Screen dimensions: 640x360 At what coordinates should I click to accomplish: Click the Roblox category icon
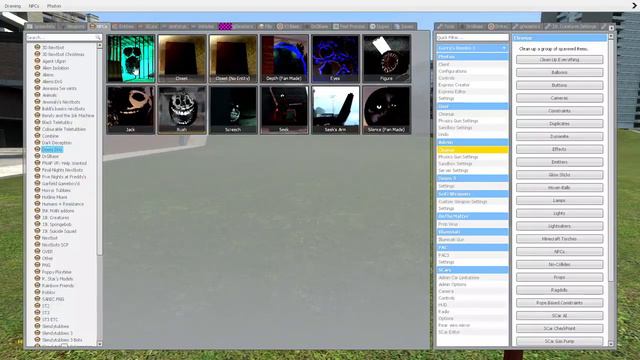37,292
